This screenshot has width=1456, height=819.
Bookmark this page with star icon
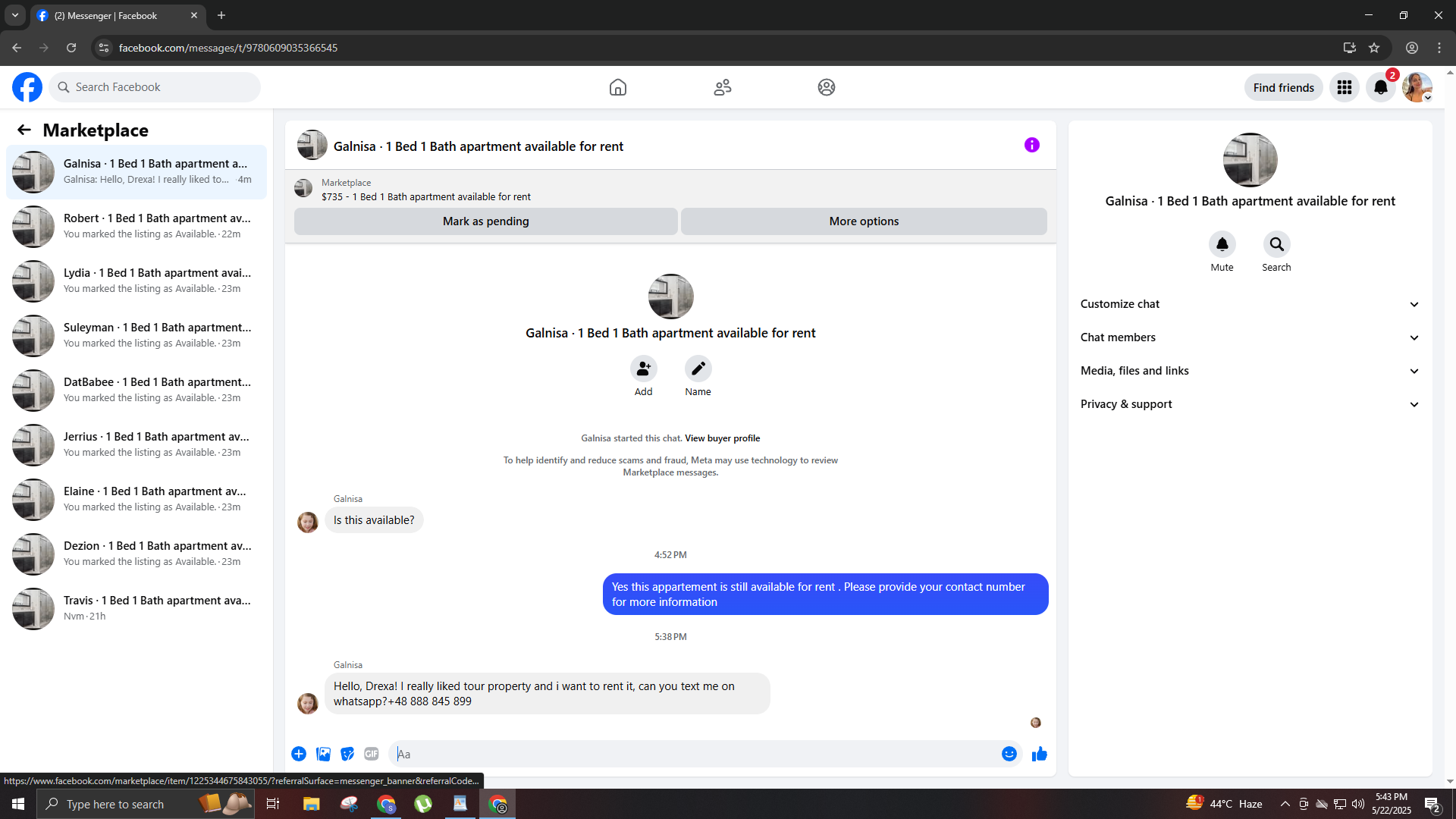[x=1374, y=48]
